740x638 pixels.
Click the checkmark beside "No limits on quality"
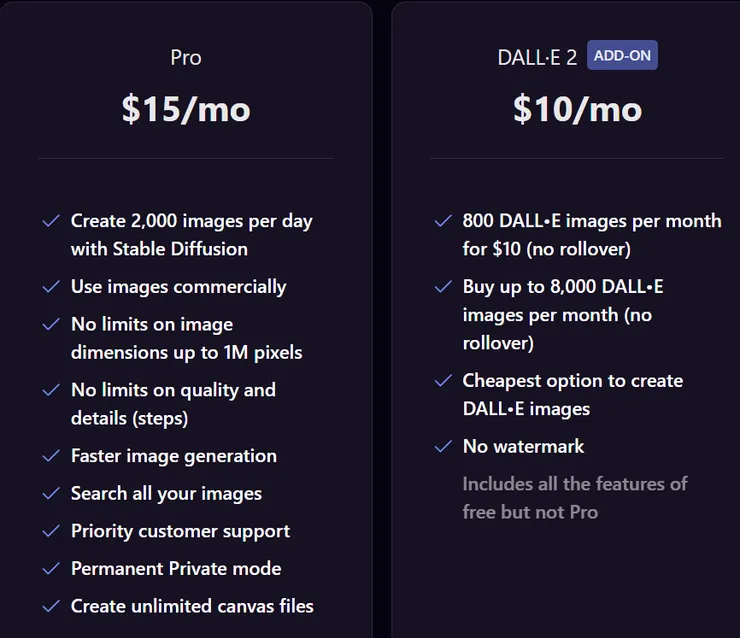point(51,390)
